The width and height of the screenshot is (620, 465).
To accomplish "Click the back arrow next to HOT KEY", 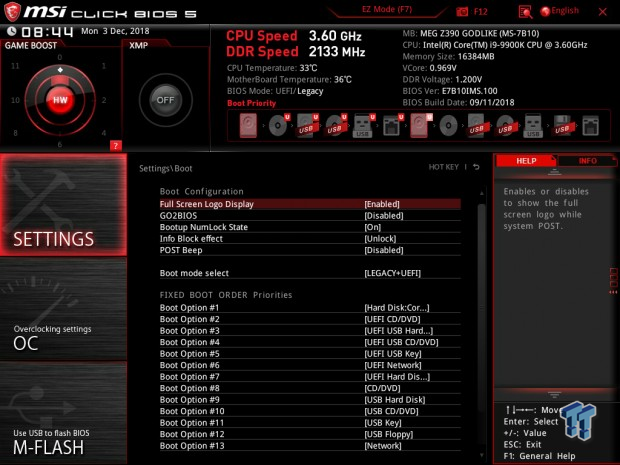I will click(x=476, y=167).
